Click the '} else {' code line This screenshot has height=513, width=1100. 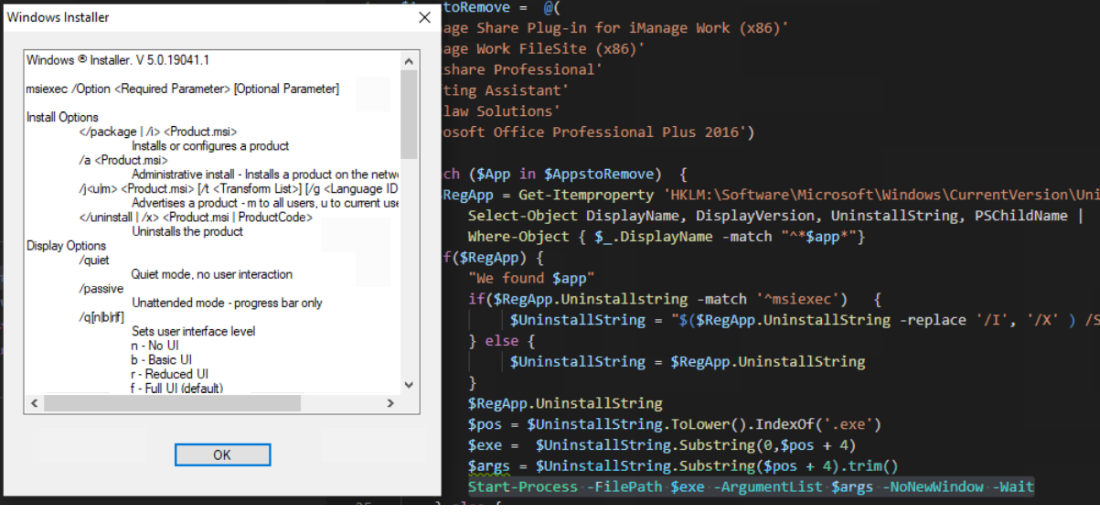(502, 341)
